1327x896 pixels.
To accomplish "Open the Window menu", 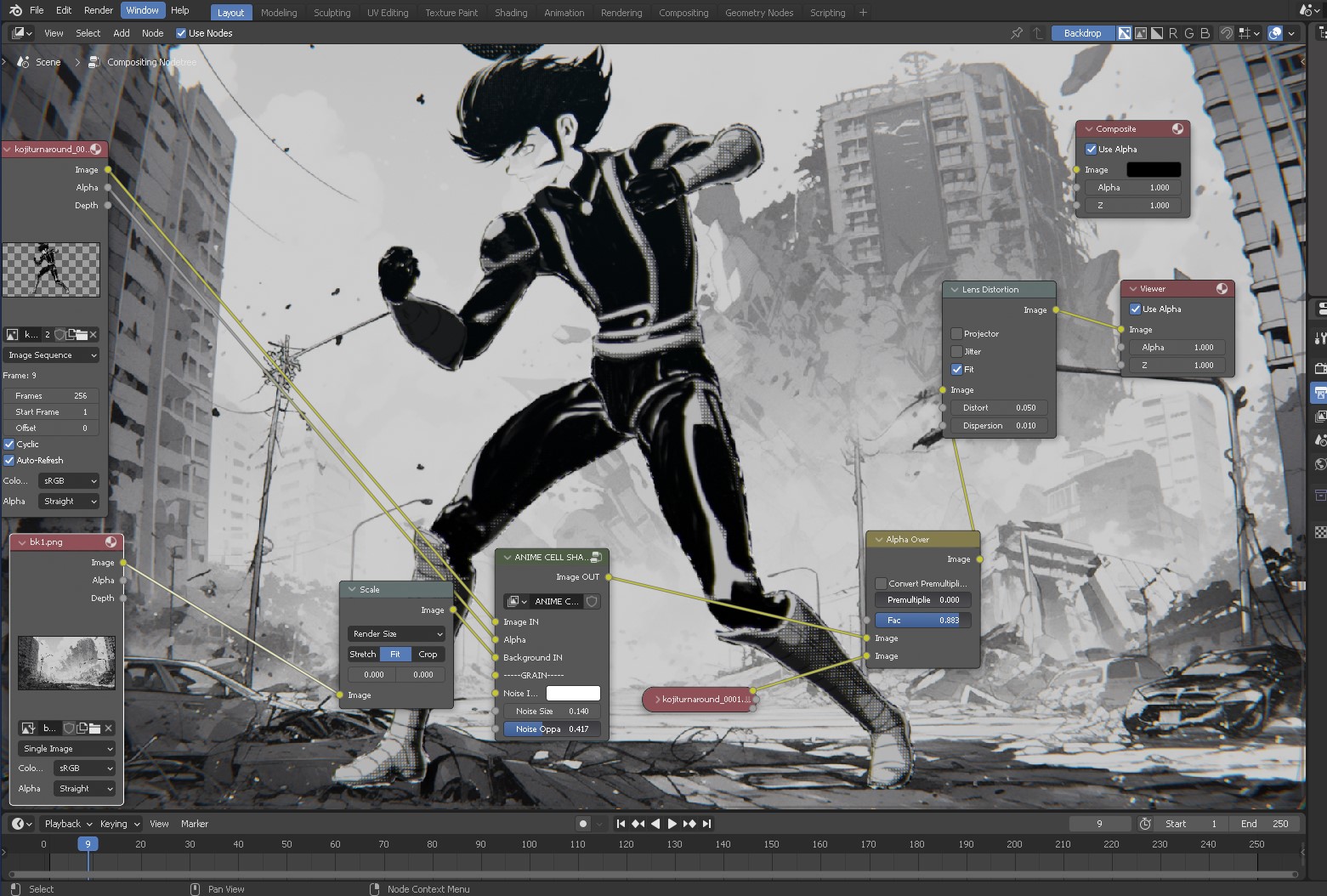I will pos(143,10).
